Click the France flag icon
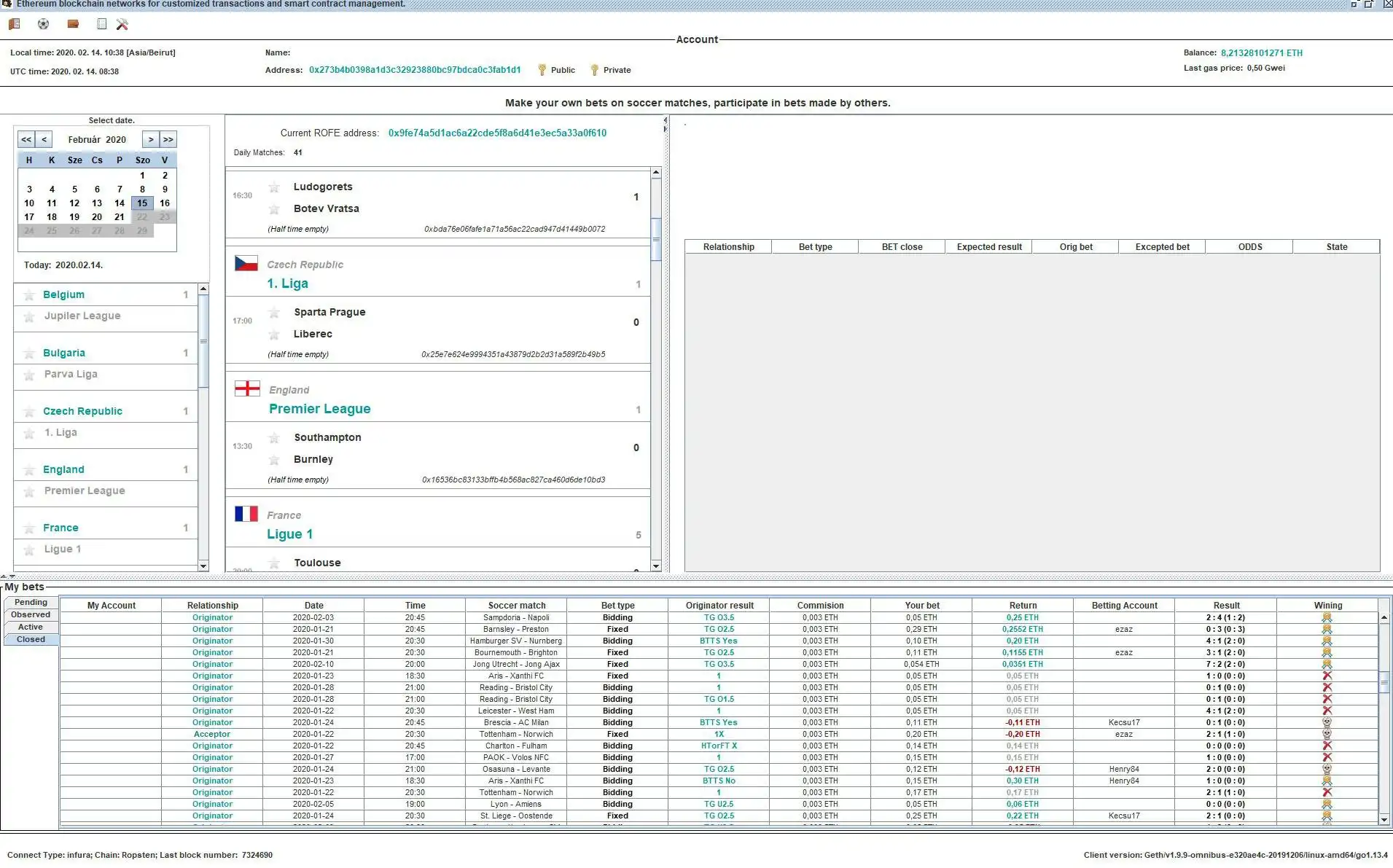 pos(246,514)
